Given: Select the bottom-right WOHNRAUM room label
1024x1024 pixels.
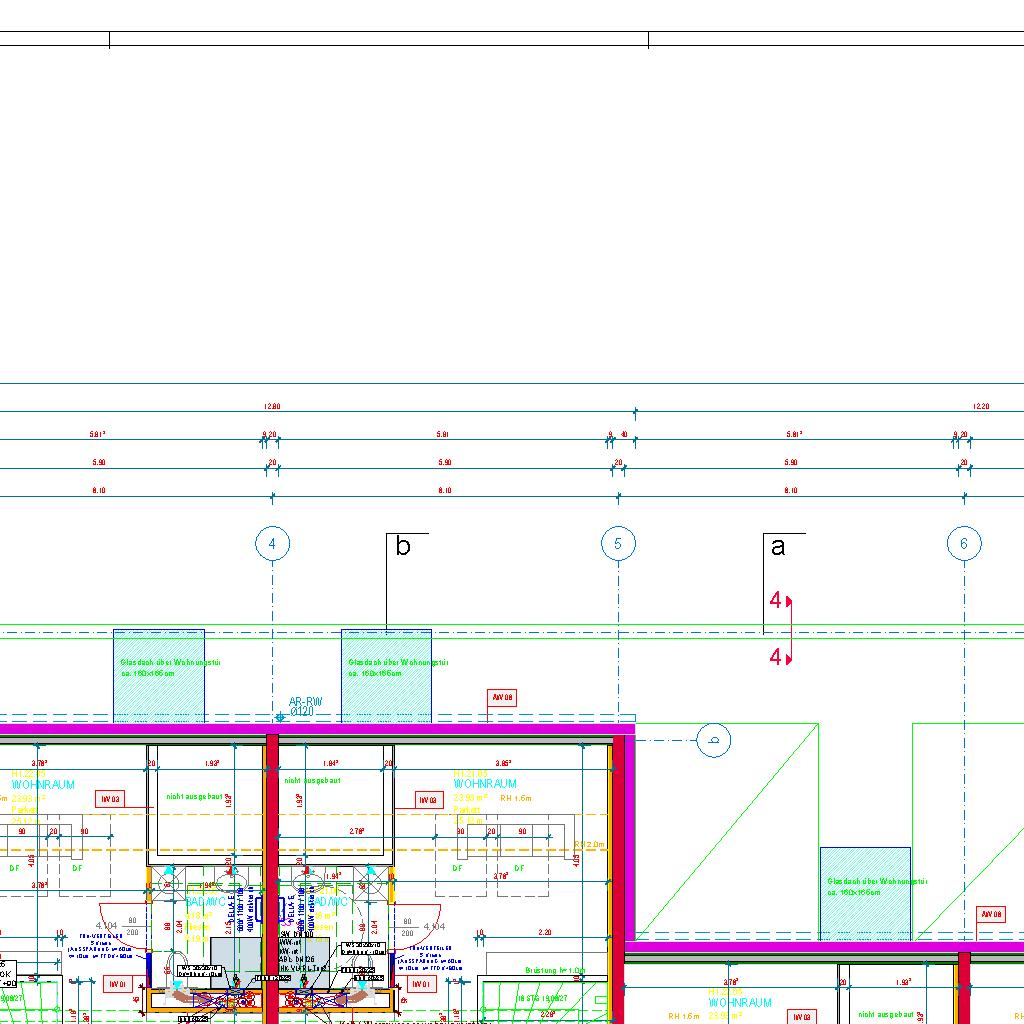Looking at the screenshot, I should tap(740, 1002).
